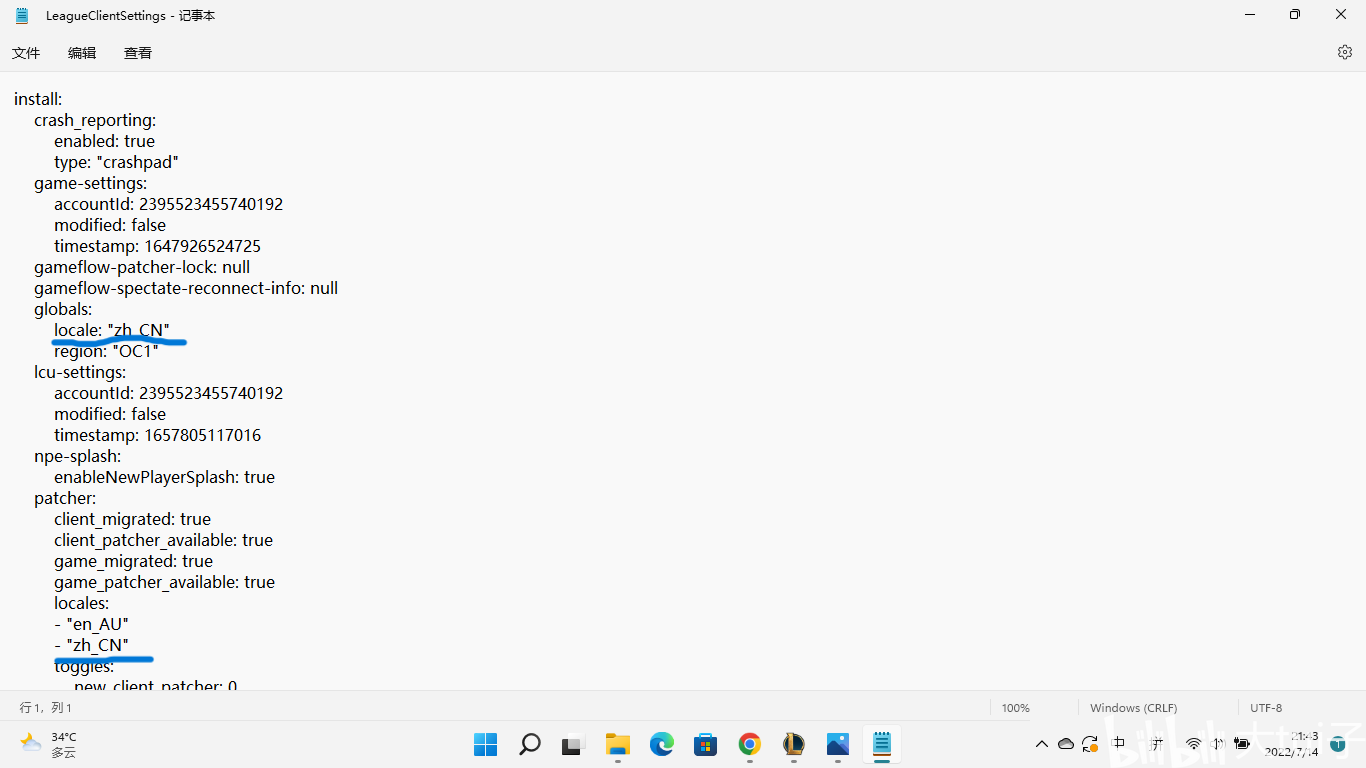Open the battery status tray icon
The image size is (1366, 768).
(1242, 744)
